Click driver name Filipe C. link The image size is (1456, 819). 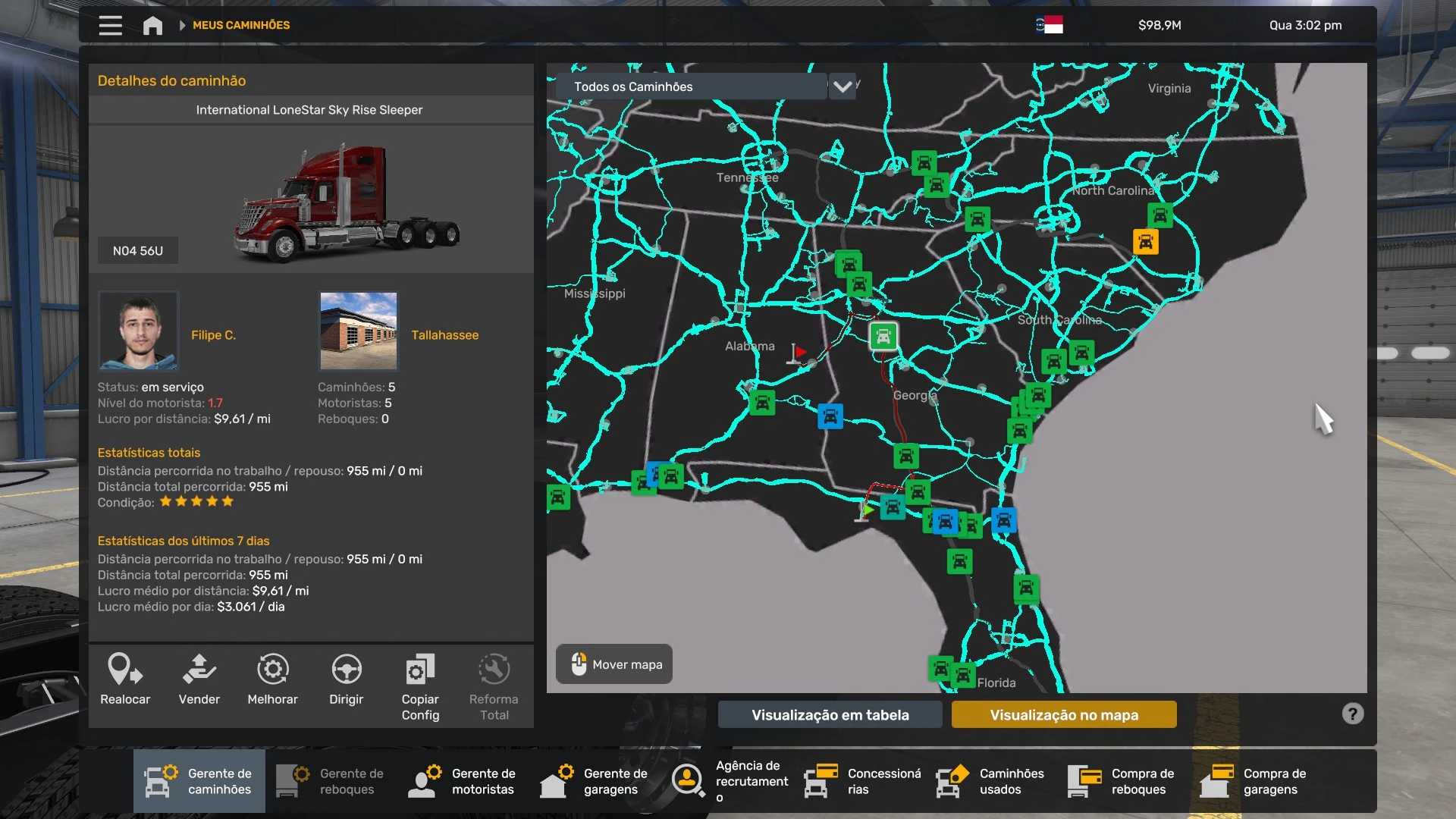213,334
